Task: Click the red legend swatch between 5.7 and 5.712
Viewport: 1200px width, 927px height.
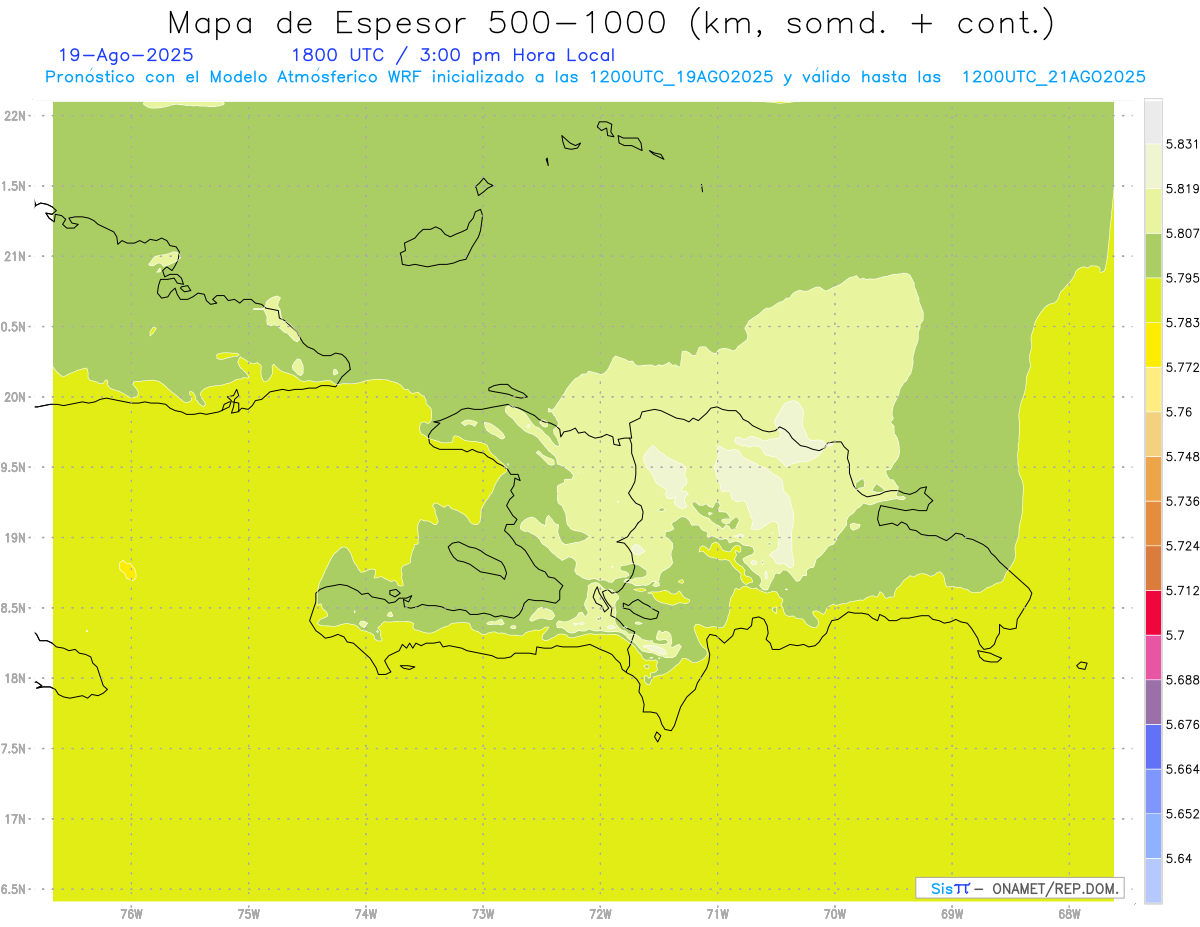Action: pyautogui.click(x=1153, y=612)
